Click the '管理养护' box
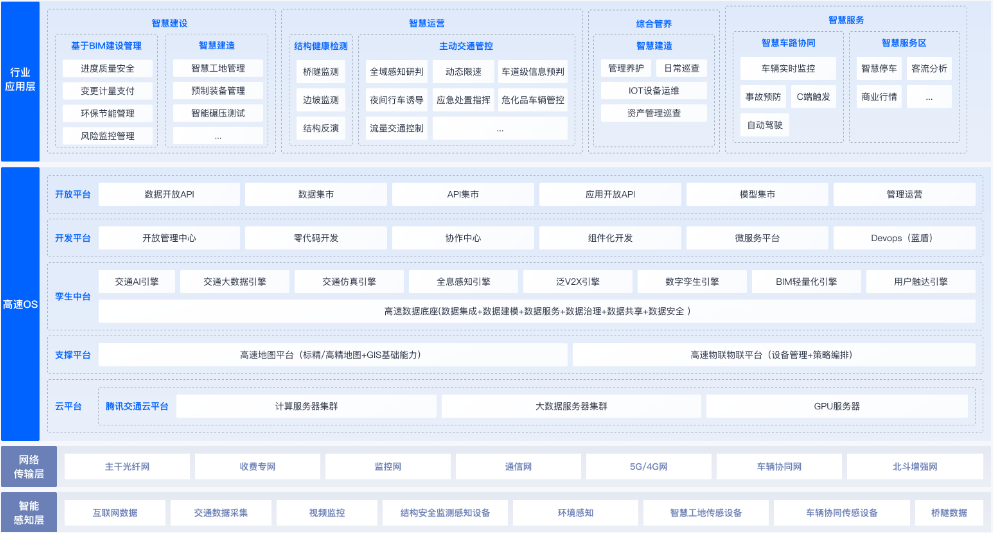This screenshot has width=993, height=533. [626, 68]
